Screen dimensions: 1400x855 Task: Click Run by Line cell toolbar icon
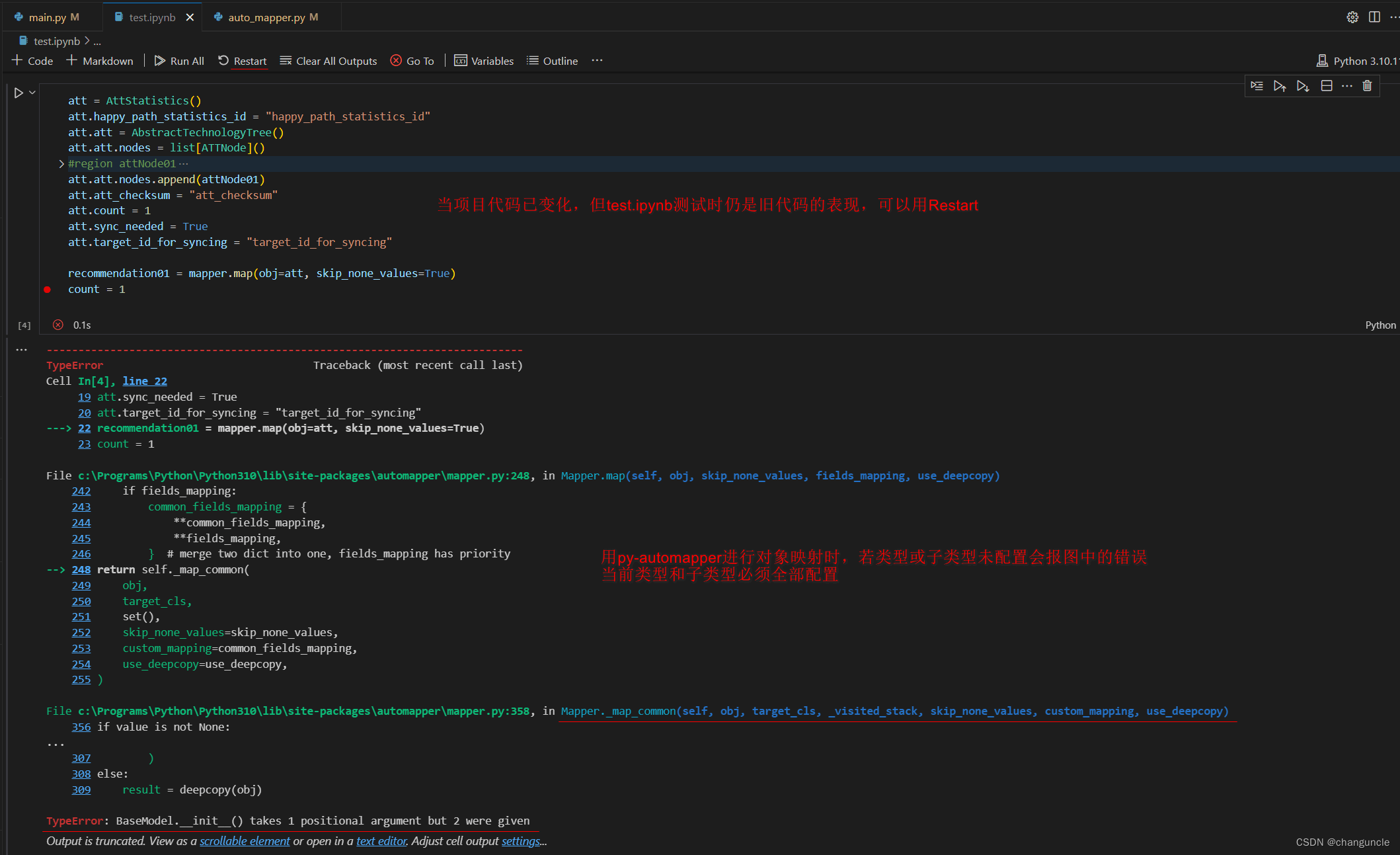[x=1257, y=86]
